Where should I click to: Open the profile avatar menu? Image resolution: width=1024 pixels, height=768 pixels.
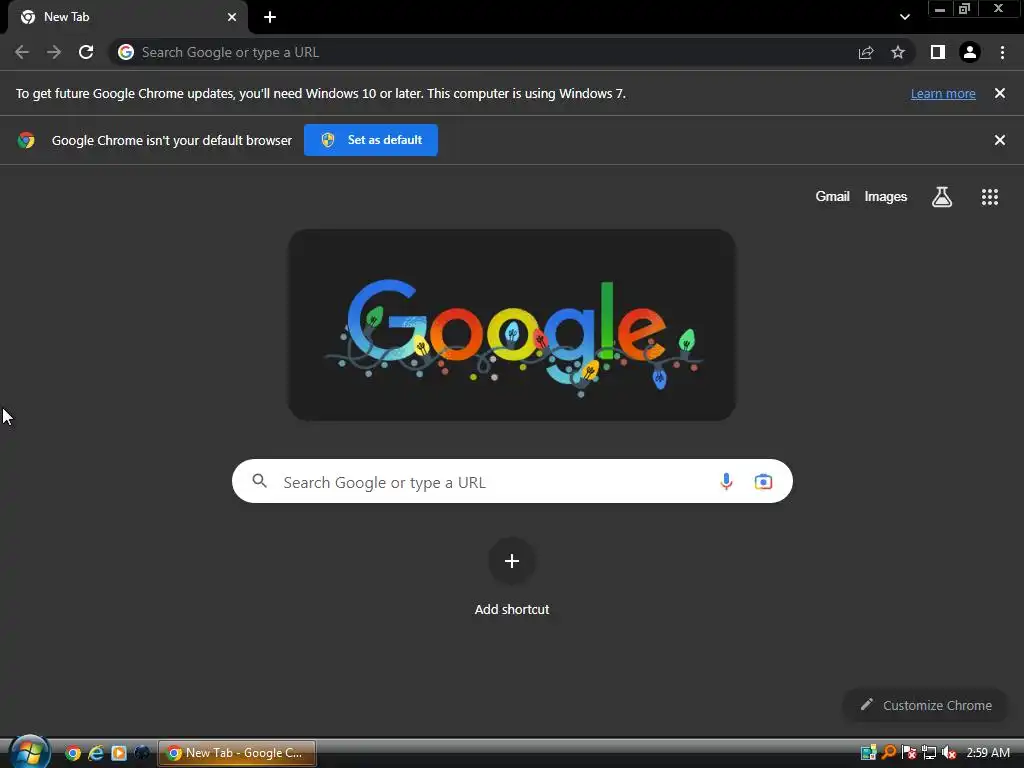click(970, 52)
